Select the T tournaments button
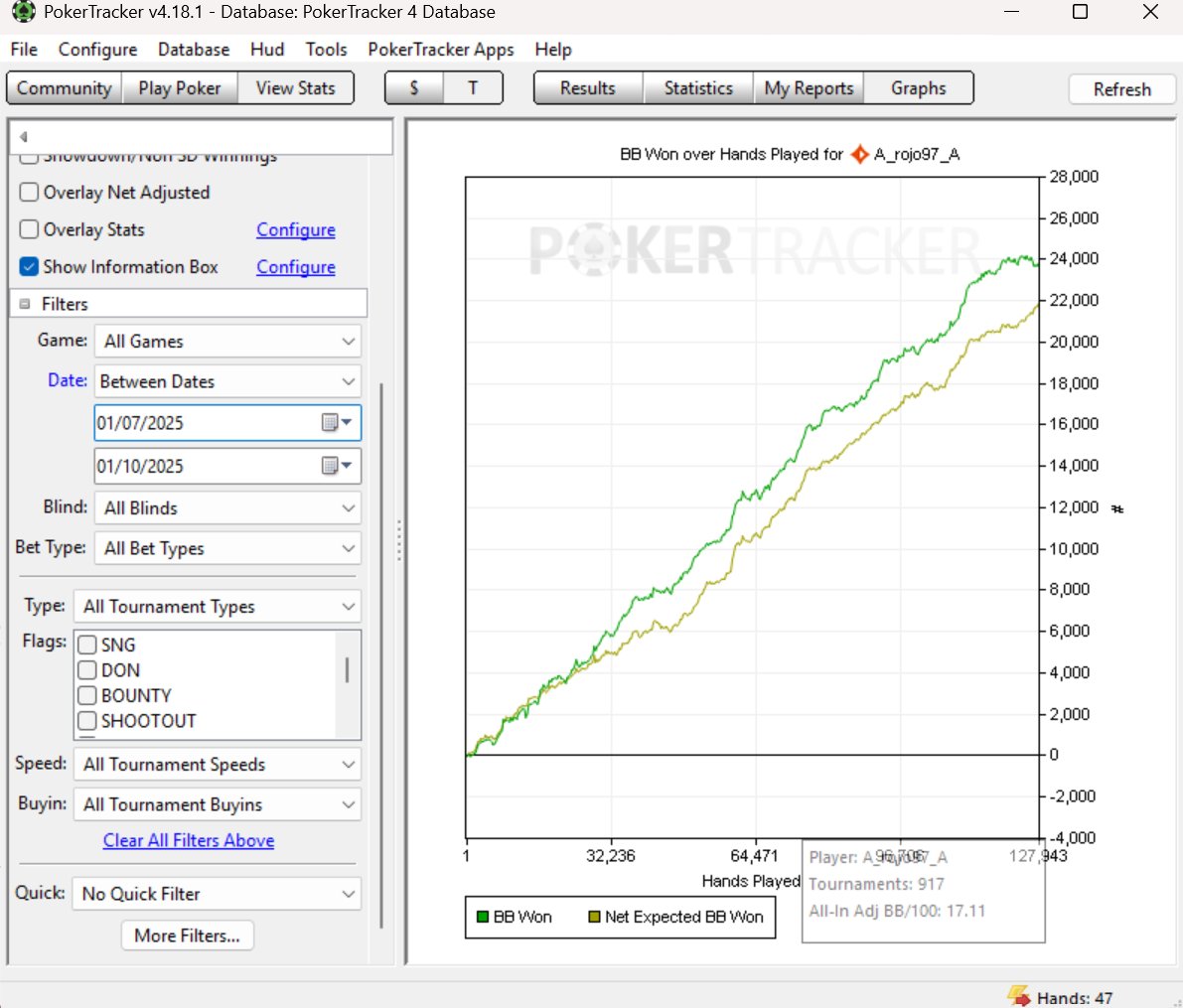Viewport: 1183px width, 1008px height. pyautogui.click(x=473, y=87)
